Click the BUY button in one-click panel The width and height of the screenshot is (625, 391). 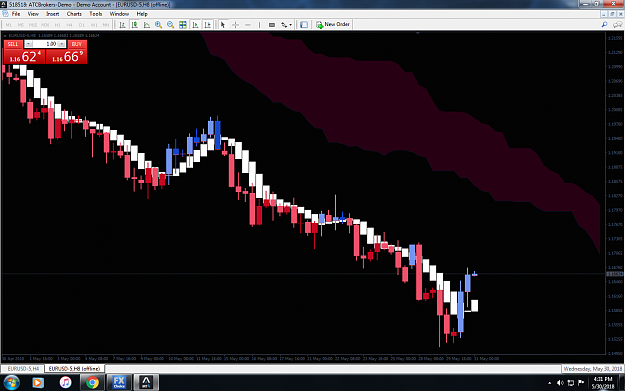coord(77,44)
